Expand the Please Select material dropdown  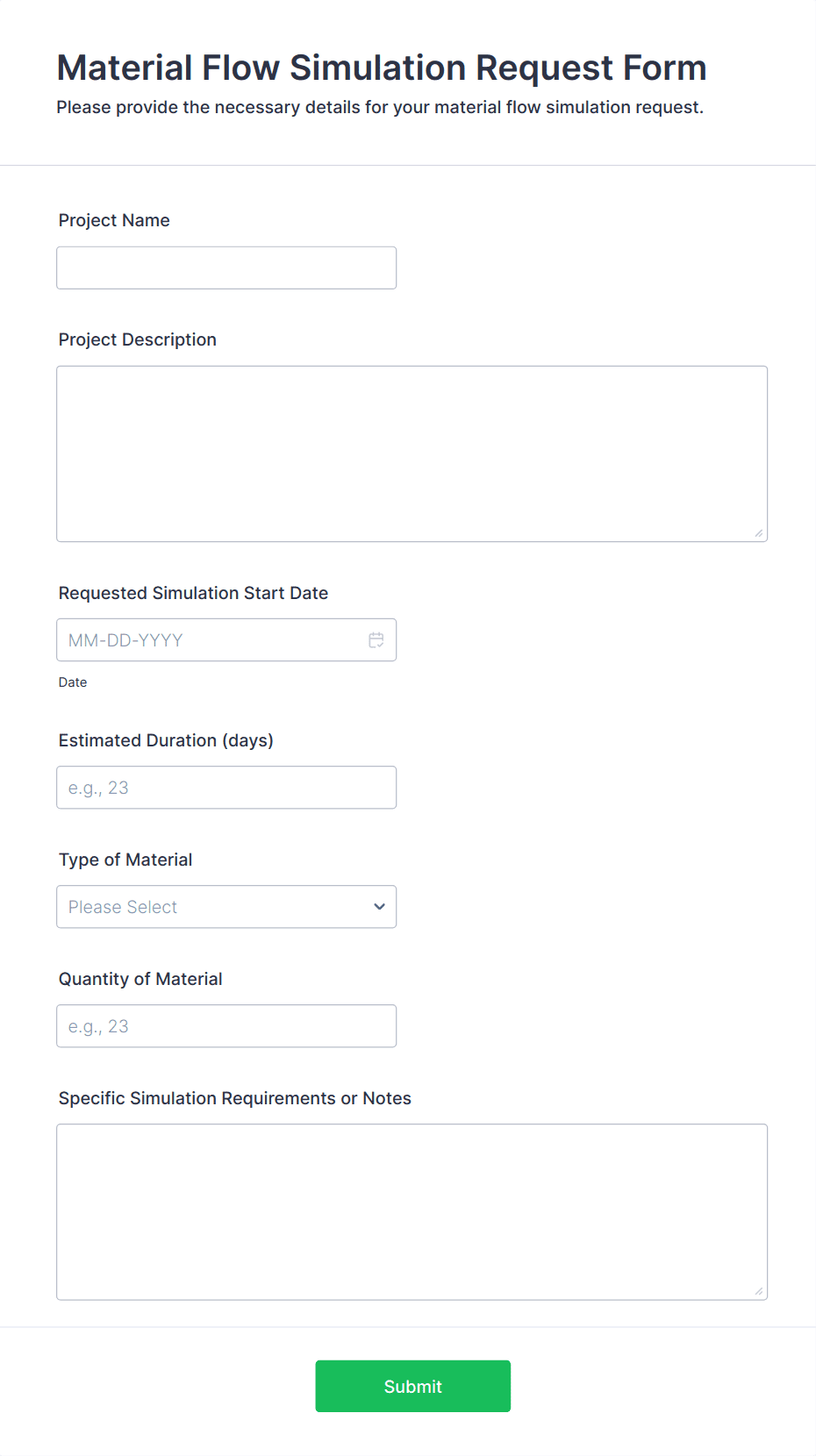(226, 906)
